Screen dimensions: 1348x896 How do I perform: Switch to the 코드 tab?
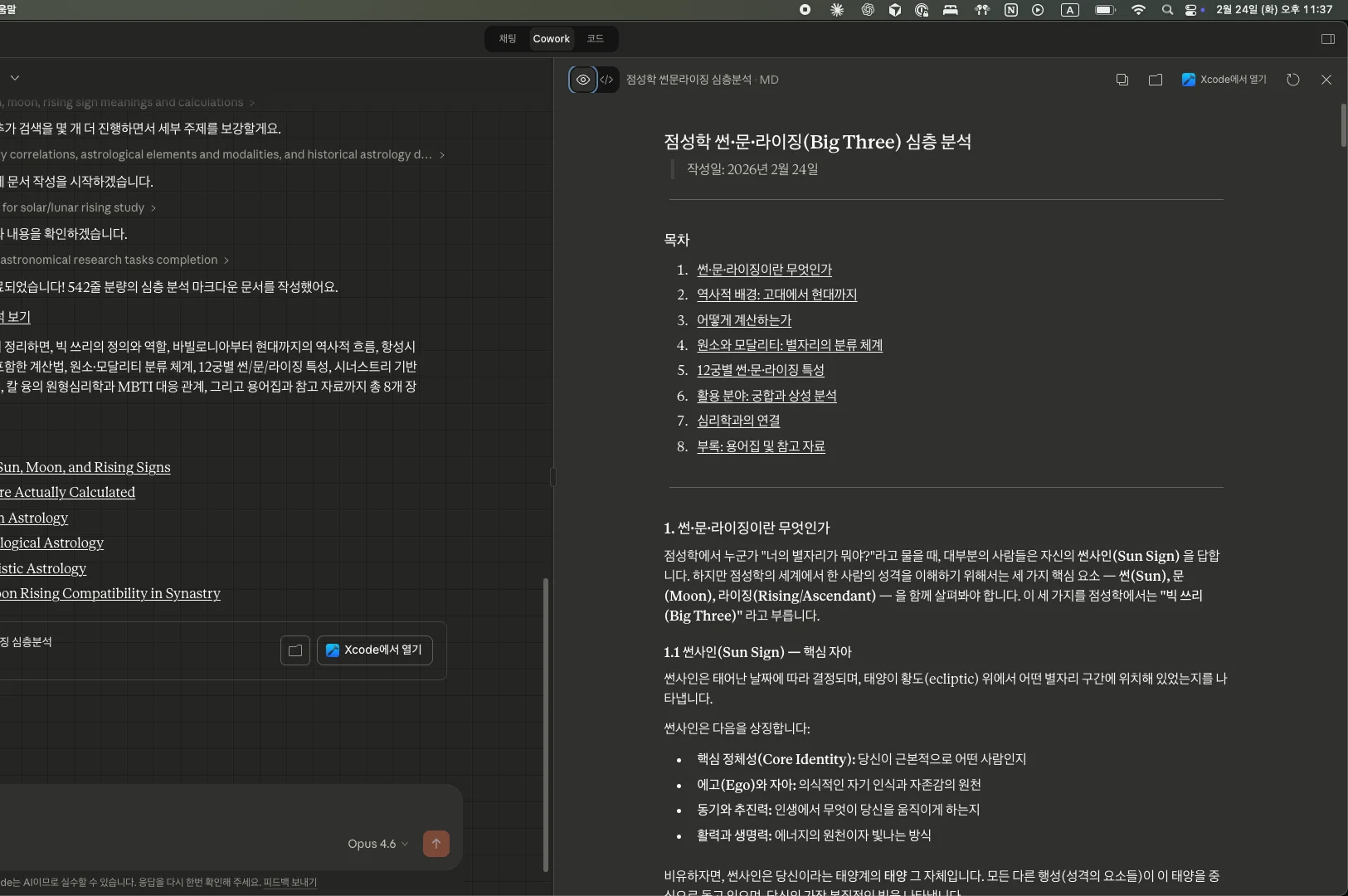point(596,39)
